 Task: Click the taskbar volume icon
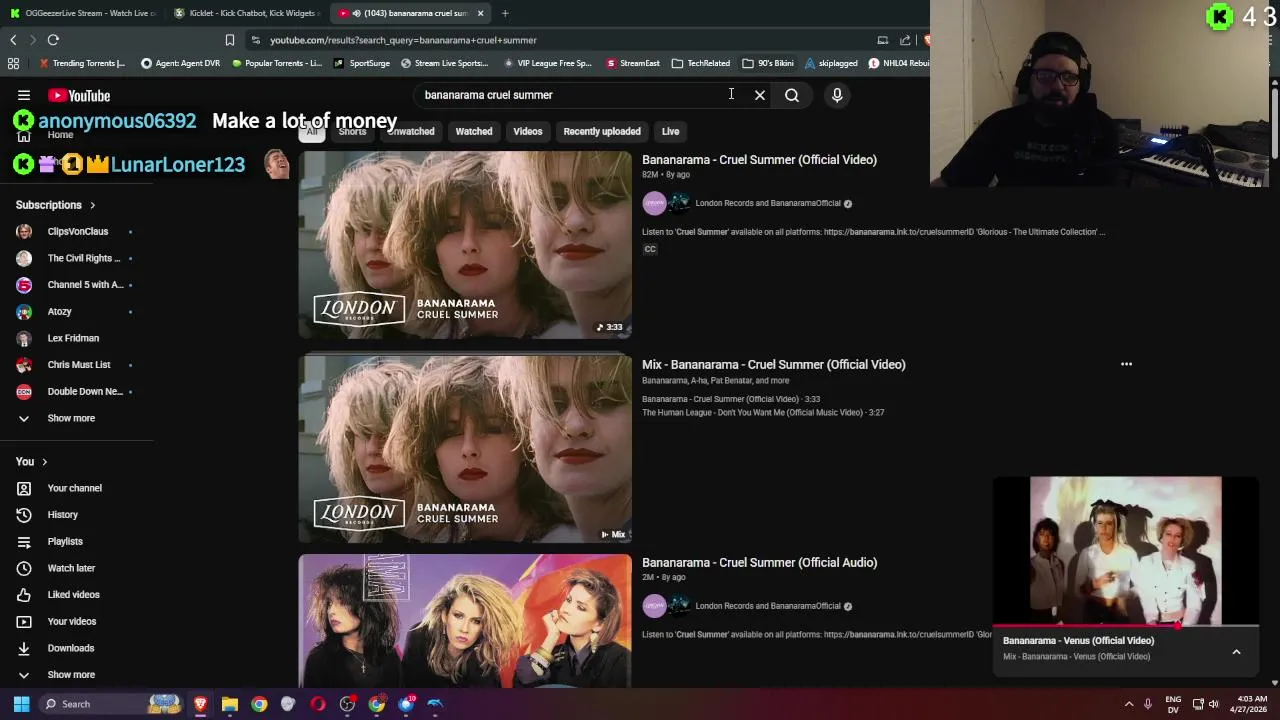pyautogui.click(x=1214, y=704)
